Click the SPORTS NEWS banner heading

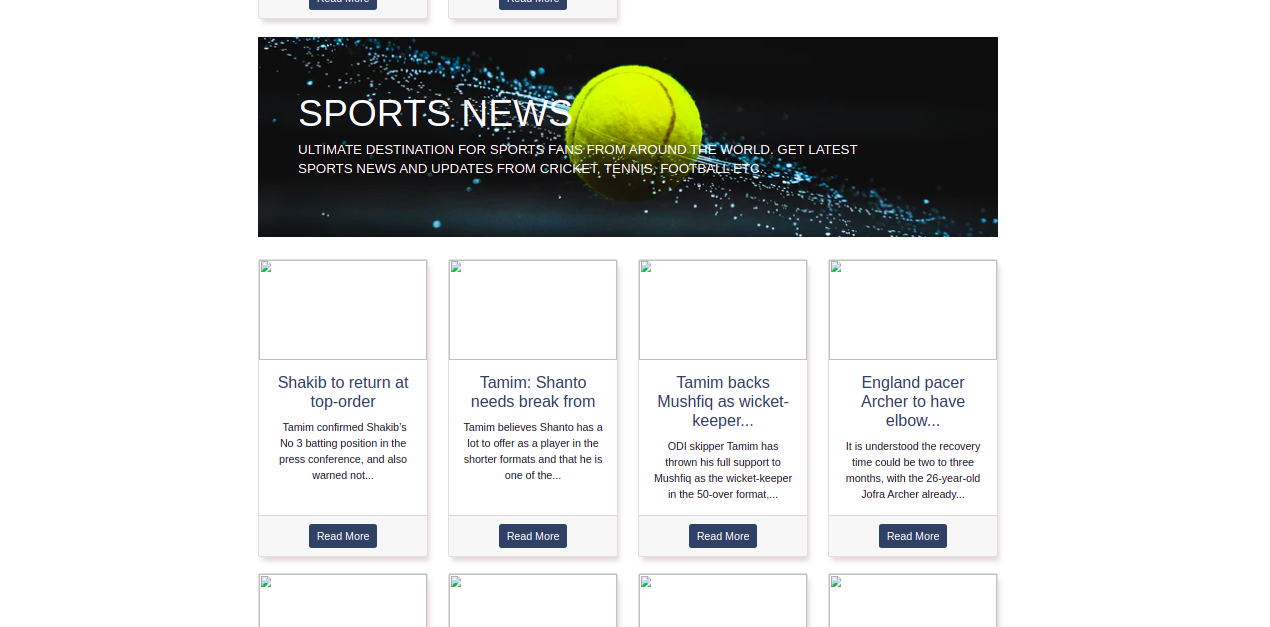pos(435,113)
